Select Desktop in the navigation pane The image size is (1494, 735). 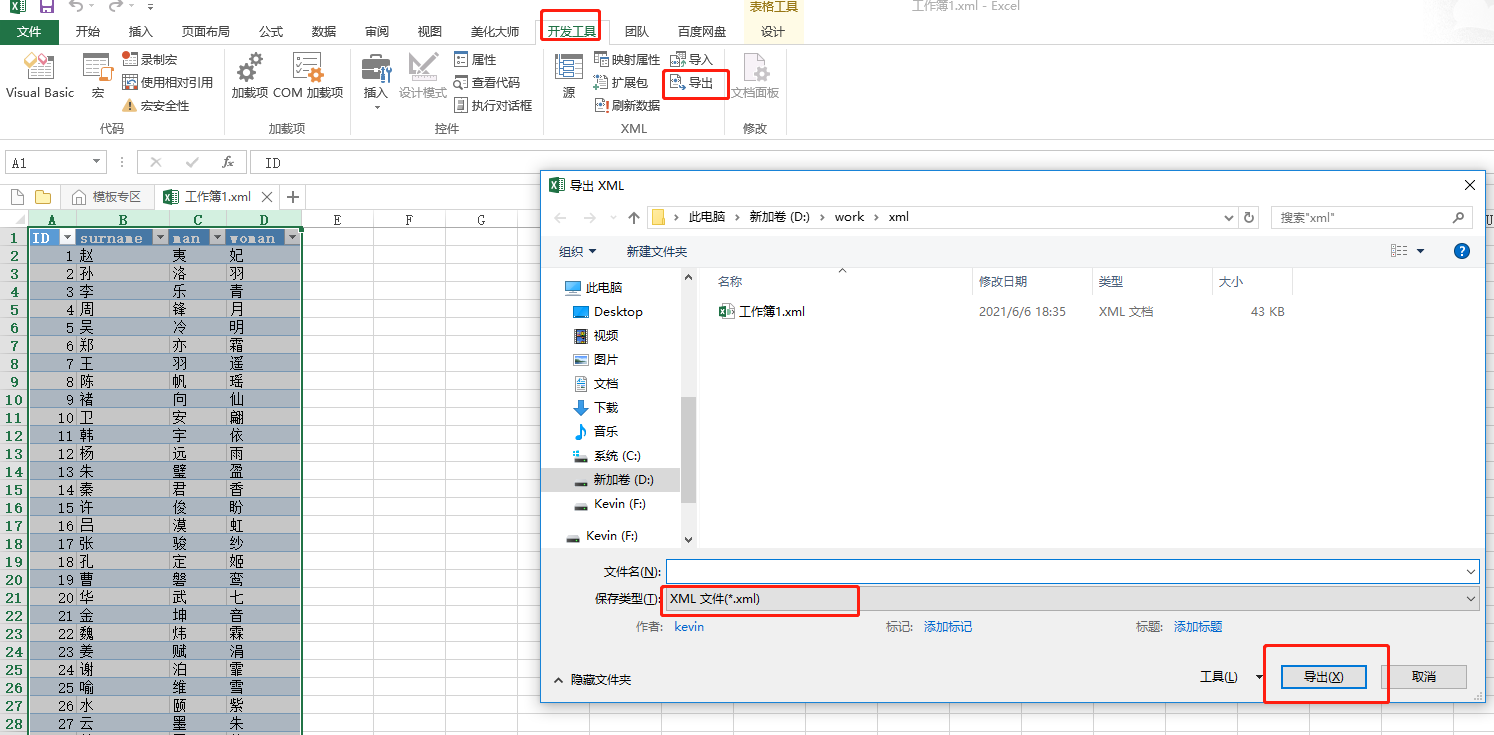[608, 311]
